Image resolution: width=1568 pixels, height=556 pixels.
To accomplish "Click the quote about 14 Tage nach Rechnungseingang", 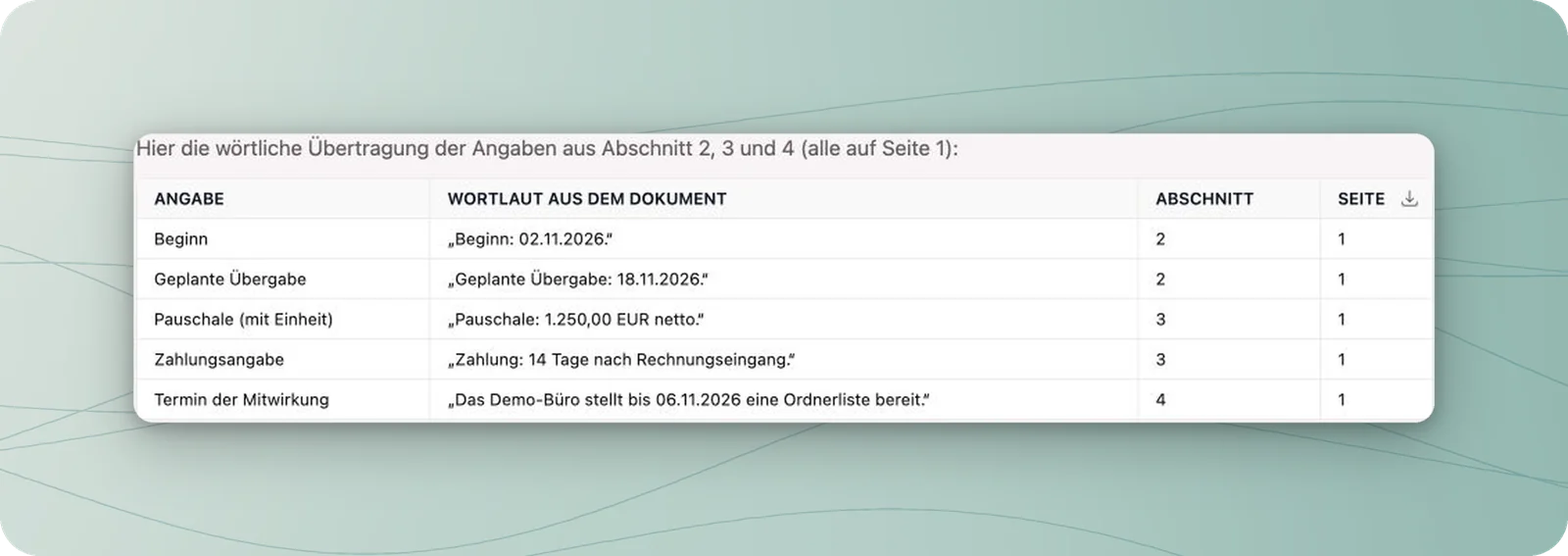I will coord(621,360).
